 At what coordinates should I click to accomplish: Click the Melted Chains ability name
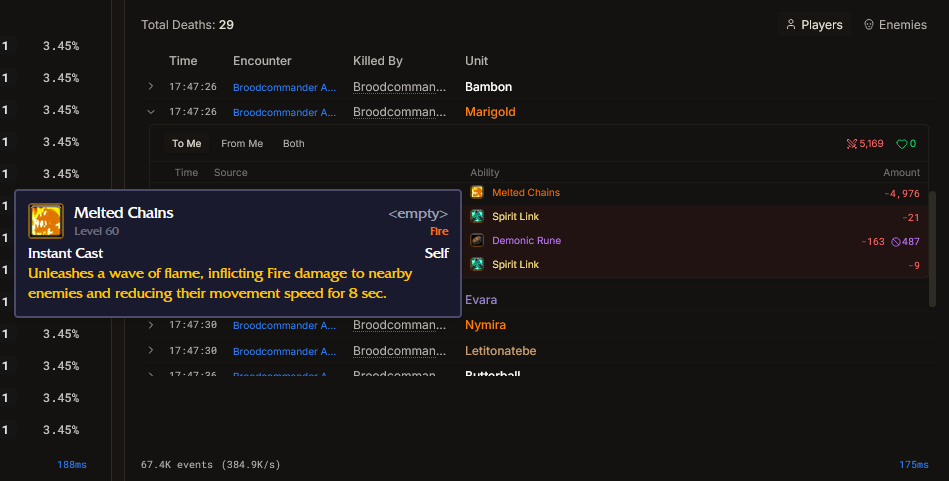[526, 192]
